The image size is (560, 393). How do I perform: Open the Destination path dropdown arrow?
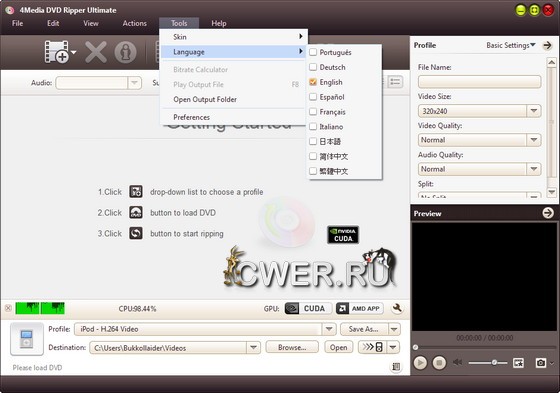coord(253,347)
